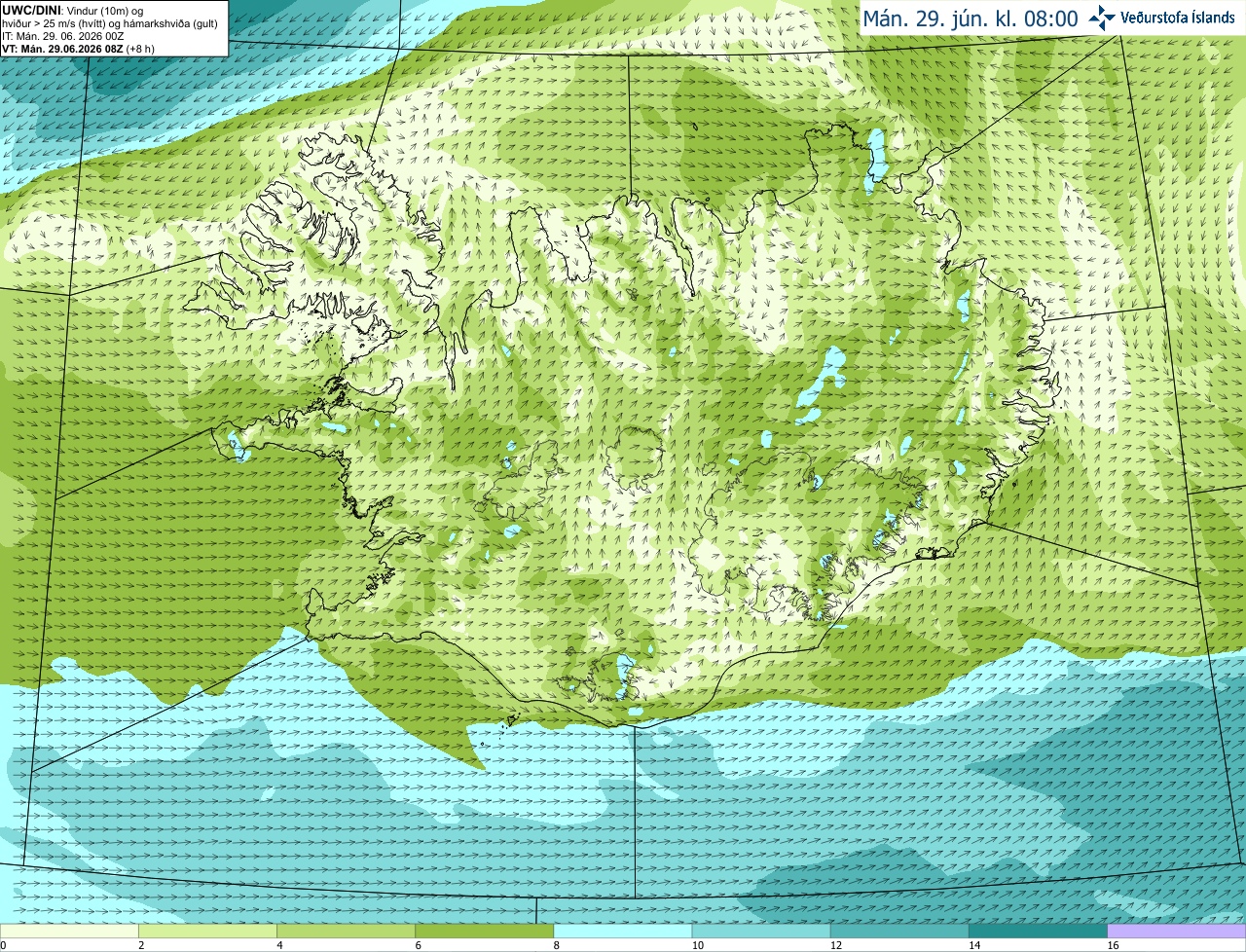The height and width of the screenshot is (952, 1246).
Task: Click the Mán. 29. jún. kl. 08:00 timestamp
Action: click(971, 18)
